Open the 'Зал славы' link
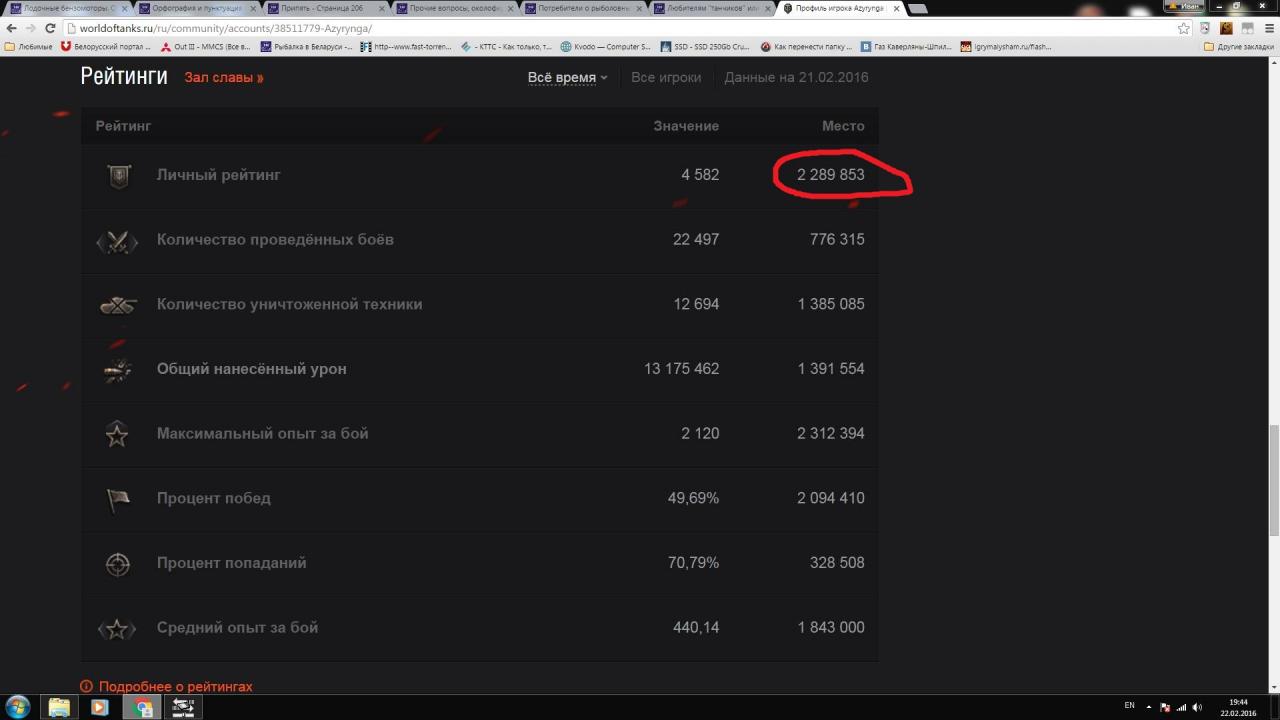The image size is (1280, 720). 224,78
